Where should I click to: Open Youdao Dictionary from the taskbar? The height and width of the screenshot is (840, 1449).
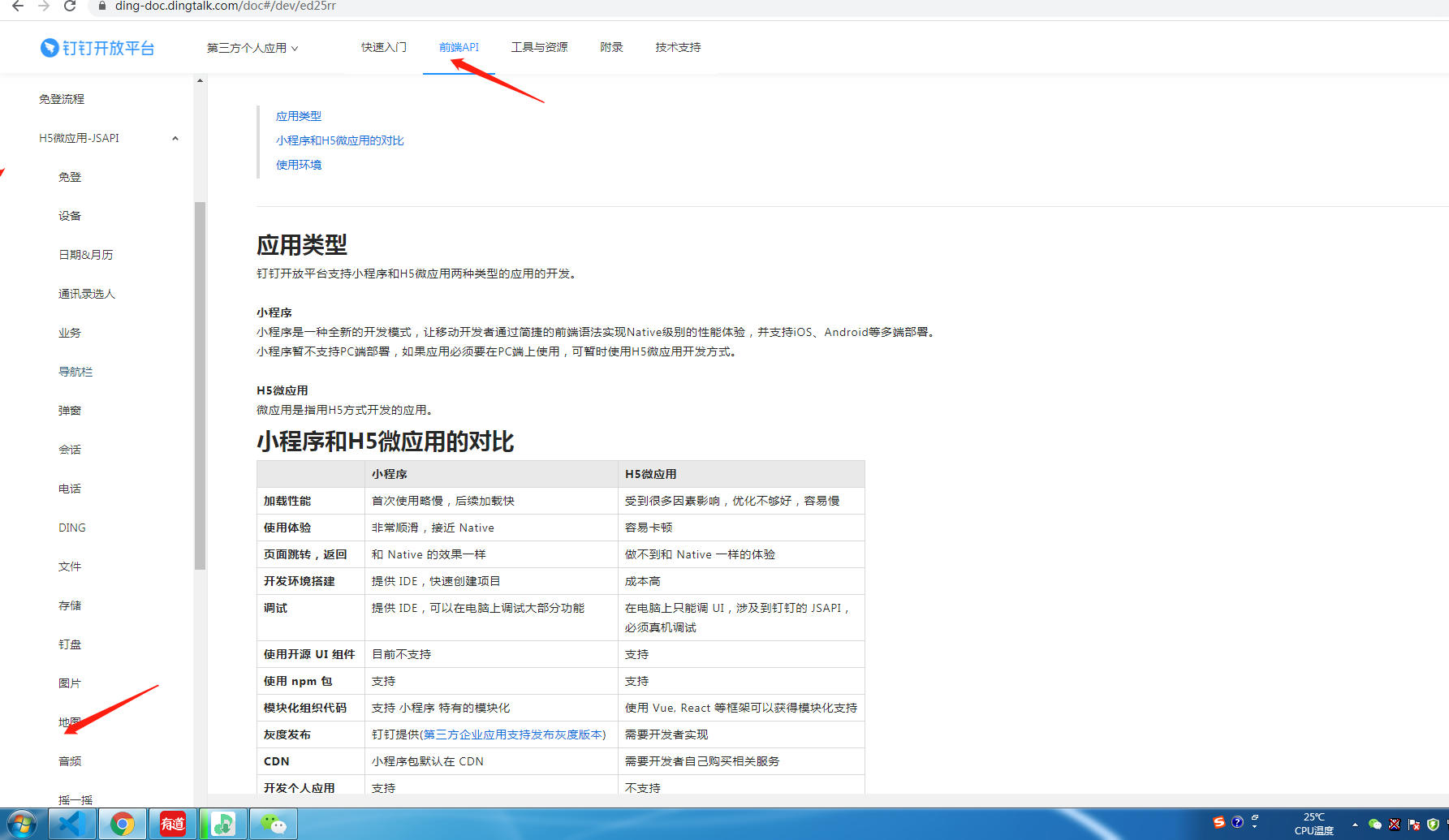[171, 823]
